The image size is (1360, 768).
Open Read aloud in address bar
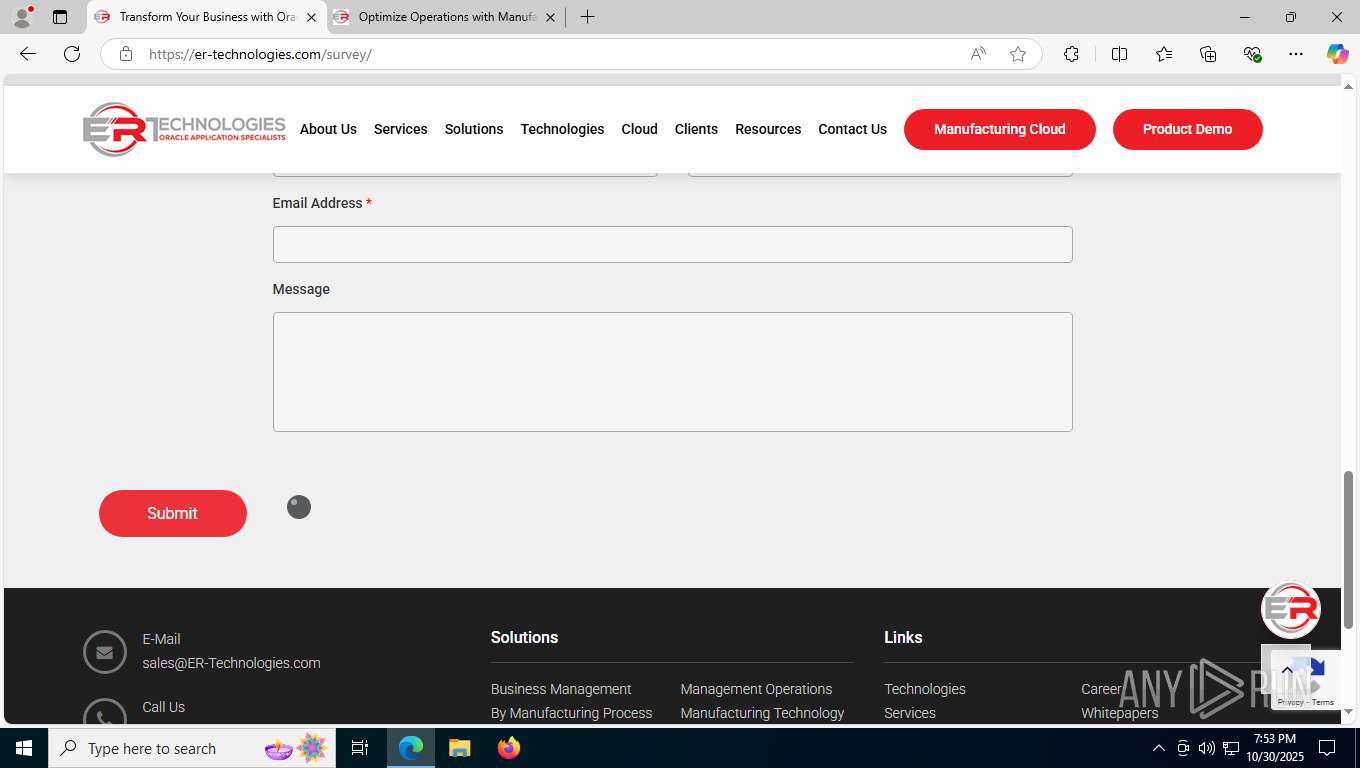click(x=978, y=54)
